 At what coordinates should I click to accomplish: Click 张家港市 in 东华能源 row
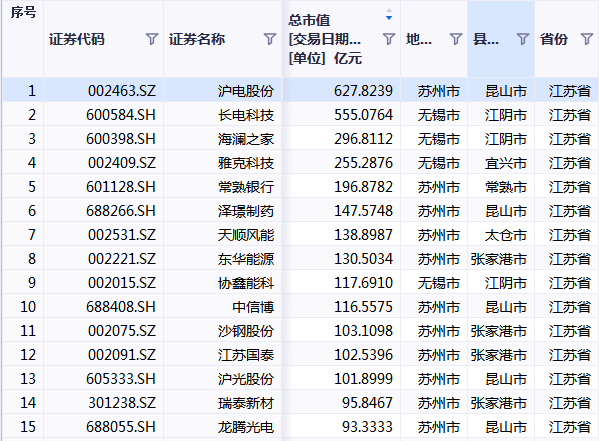pos(499,259)
